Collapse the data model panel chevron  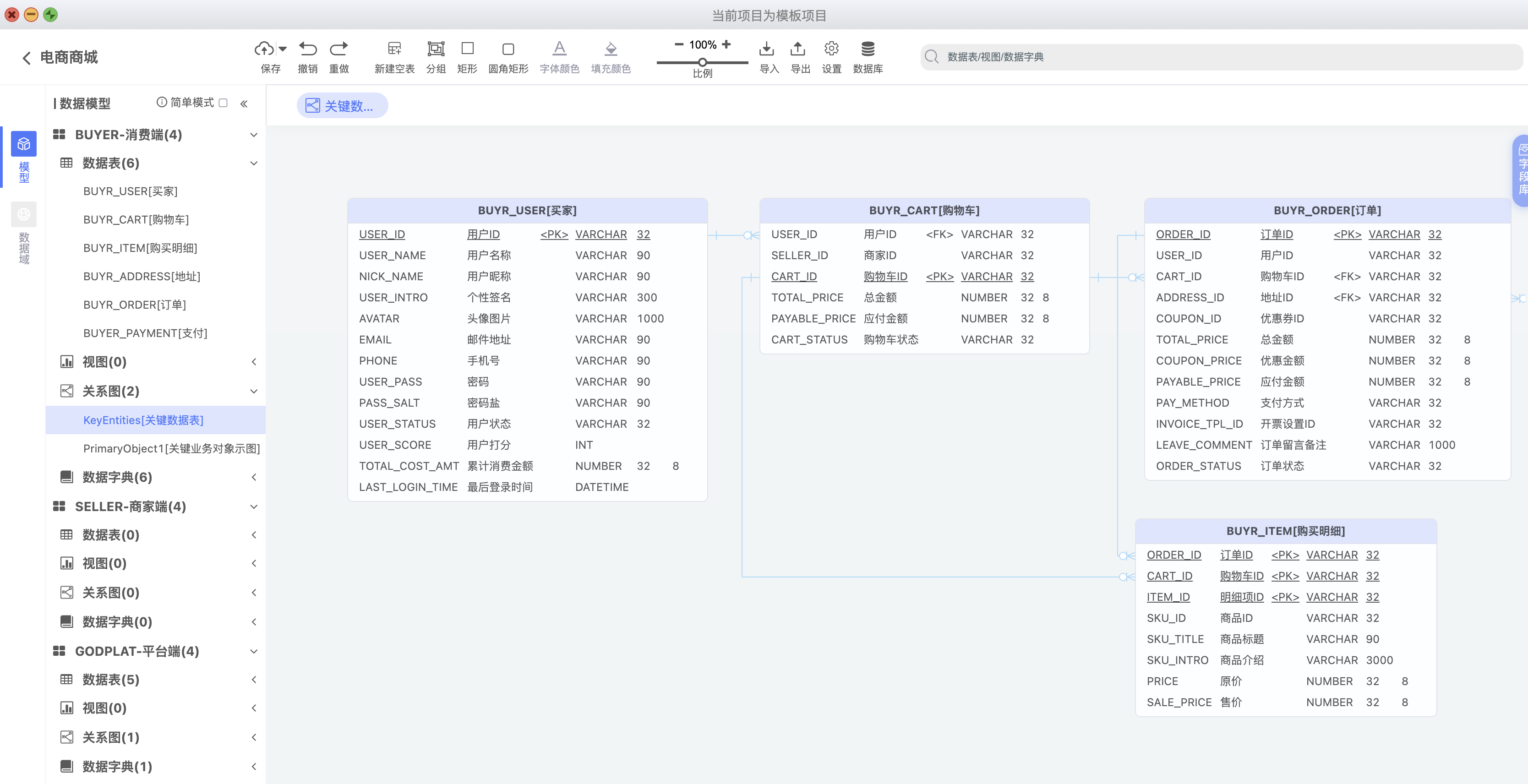click(244, 103)
